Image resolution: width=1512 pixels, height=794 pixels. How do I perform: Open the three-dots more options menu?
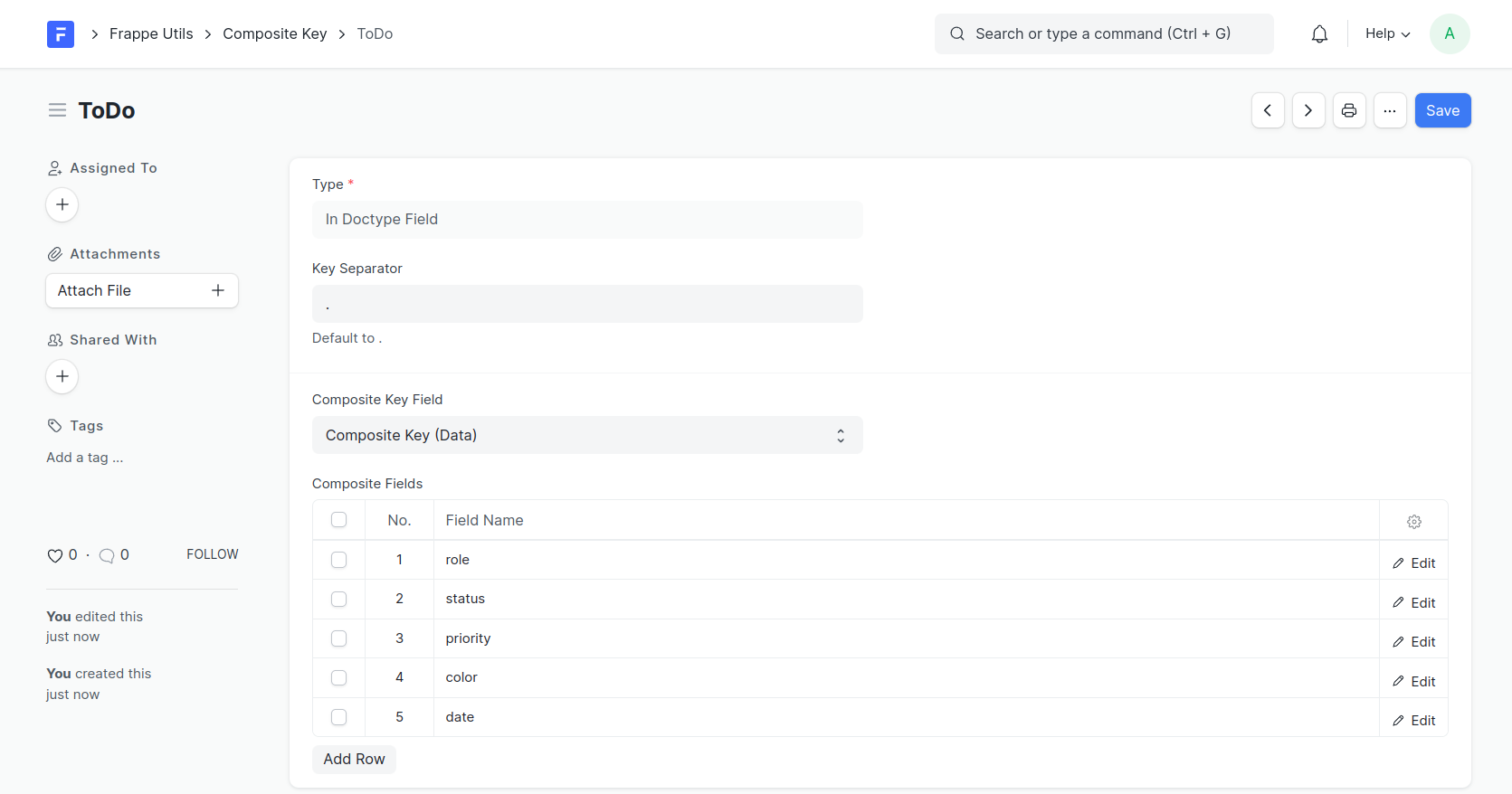tap(1390, 110)
